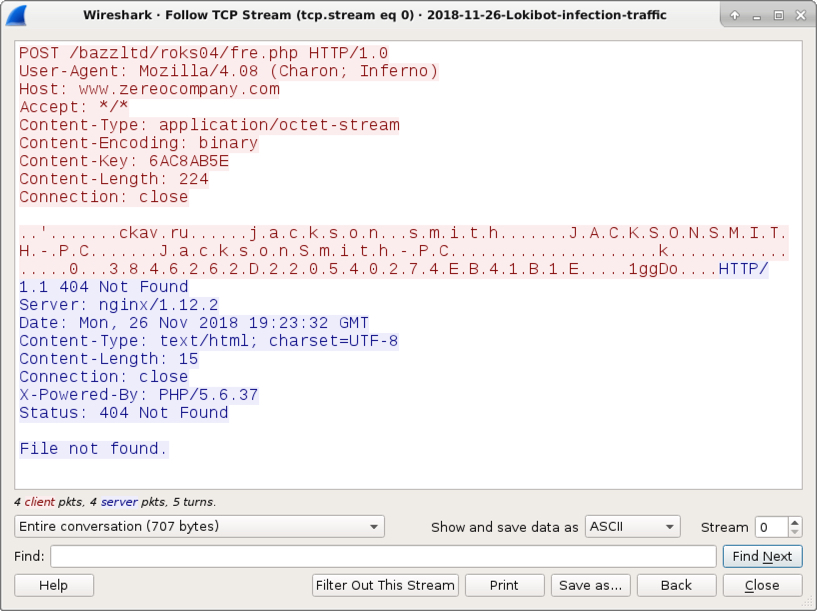Click the payload line starting with H.-.P.C
Screen dimensions: 817x611
pos(403,251)
